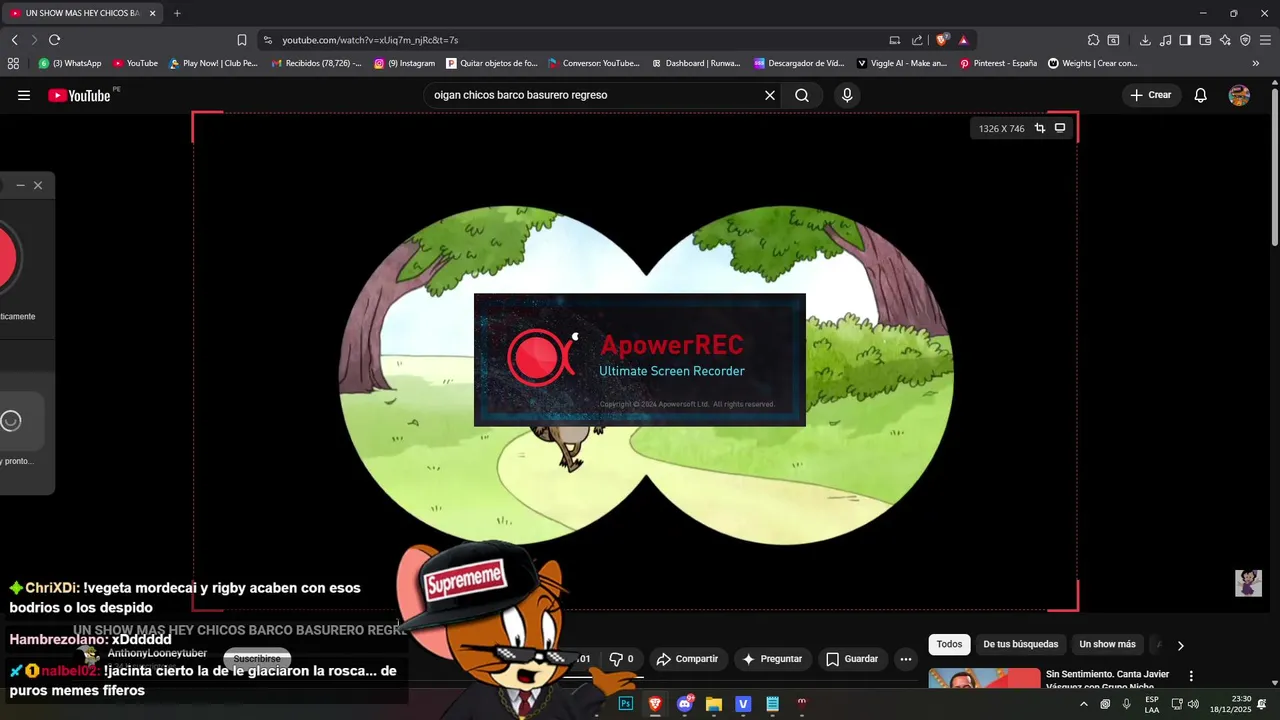Viewport: 1280px width, 720px height.
Task: Toggle the browser sidebar panel
Action: (x=1185, y=40)
